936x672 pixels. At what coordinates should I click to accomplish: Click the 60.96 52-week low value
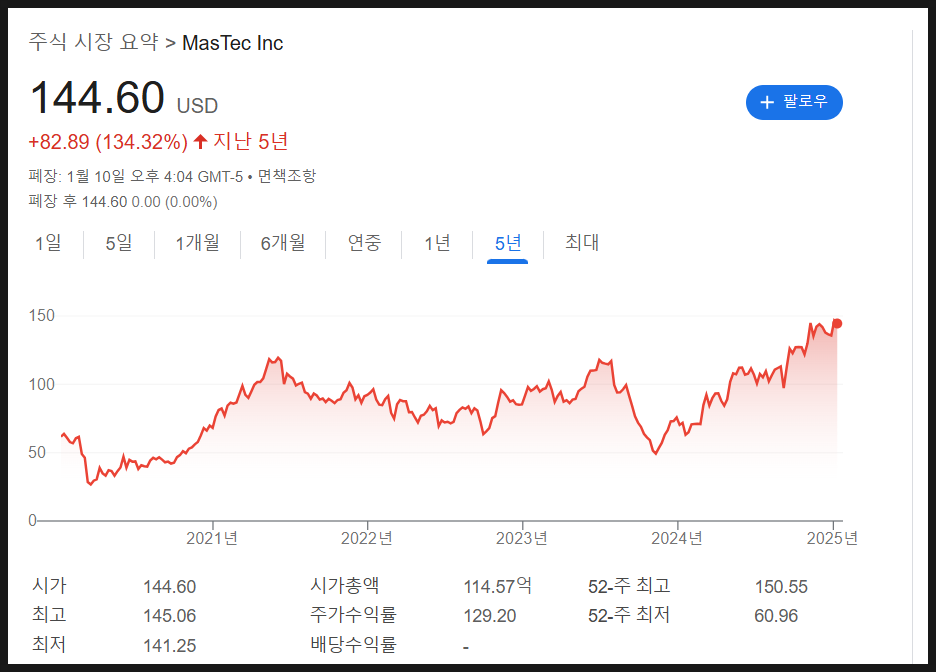tap(776, 616)
